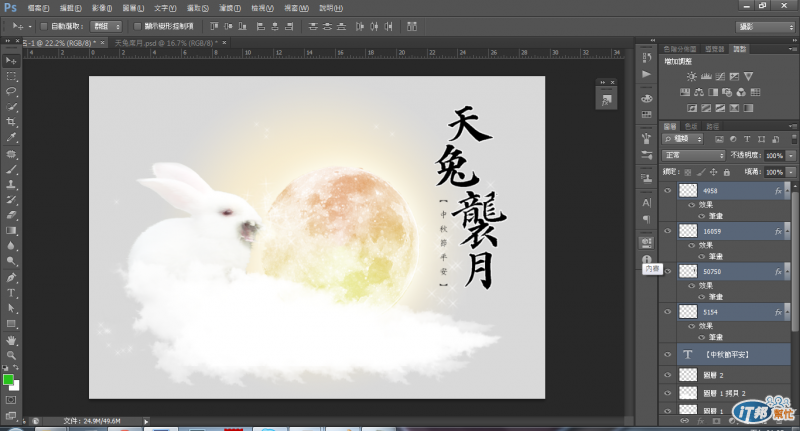Select the Eraser tool
Viewport: 800px width, 431px height.
click(x=11, y=215)
